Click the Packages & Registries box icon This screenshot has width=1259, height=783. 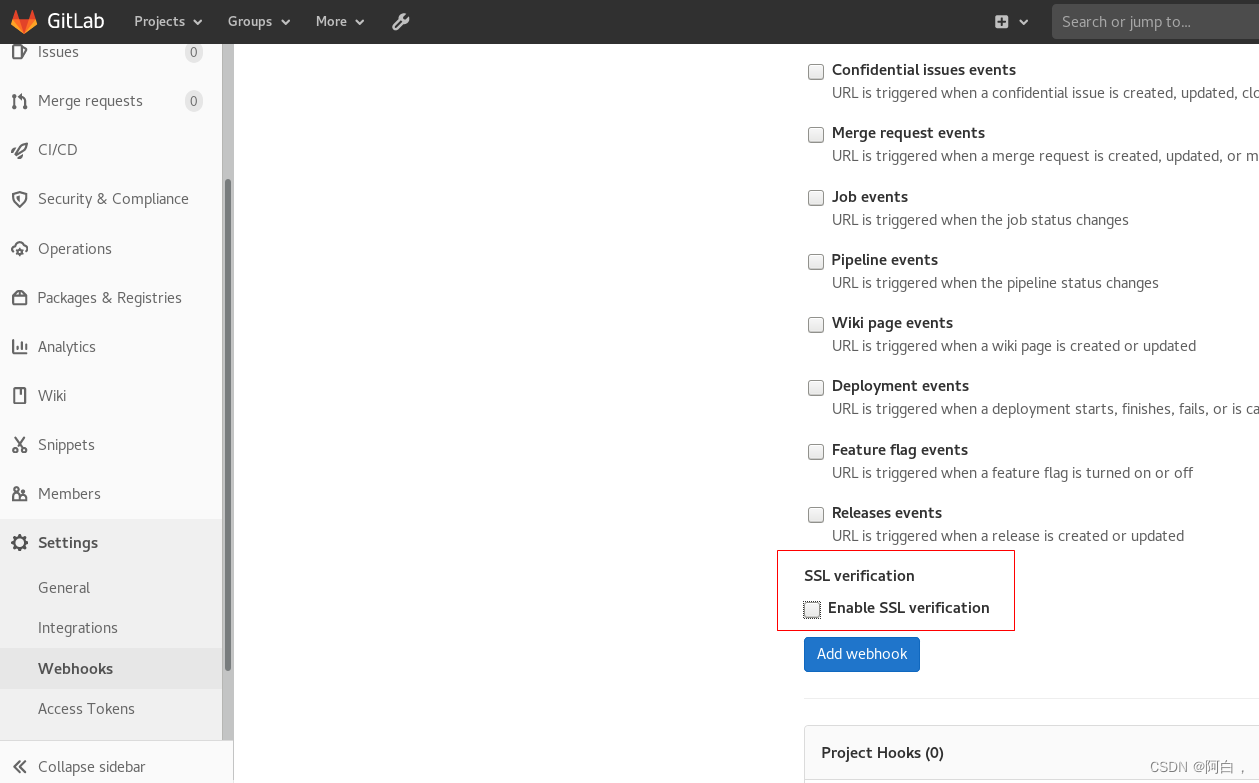19,298
